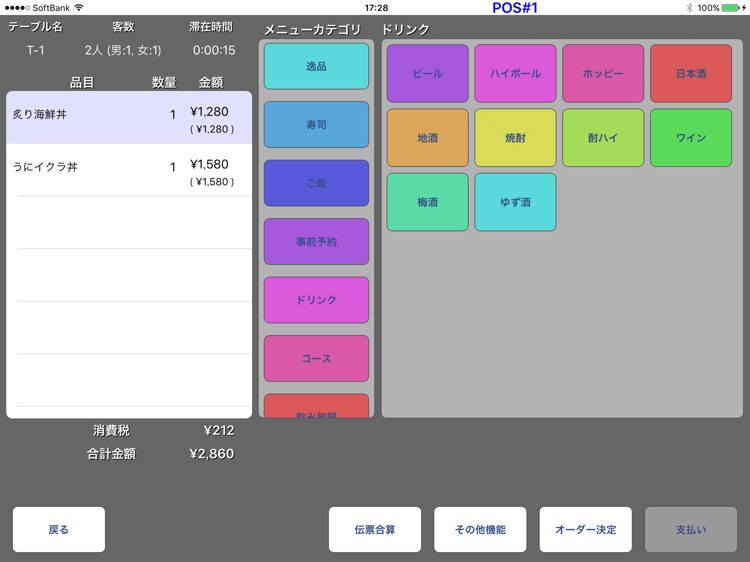The width and height of the screenshot is (750, 562).
Task: Tap the ゆず酒 drink button
Action: point(515,202)
